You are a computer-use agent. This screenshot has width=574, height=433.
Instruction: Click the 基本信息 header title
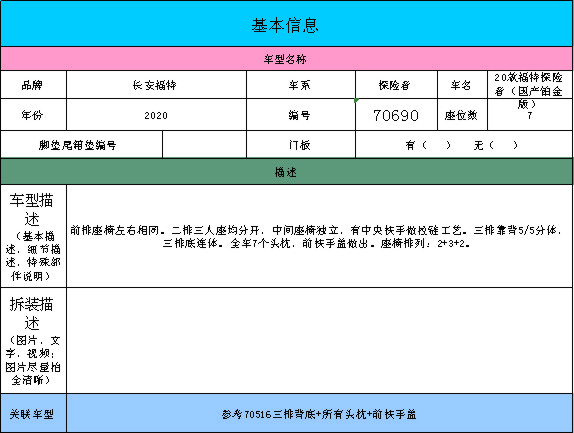(x=285, y=26)
